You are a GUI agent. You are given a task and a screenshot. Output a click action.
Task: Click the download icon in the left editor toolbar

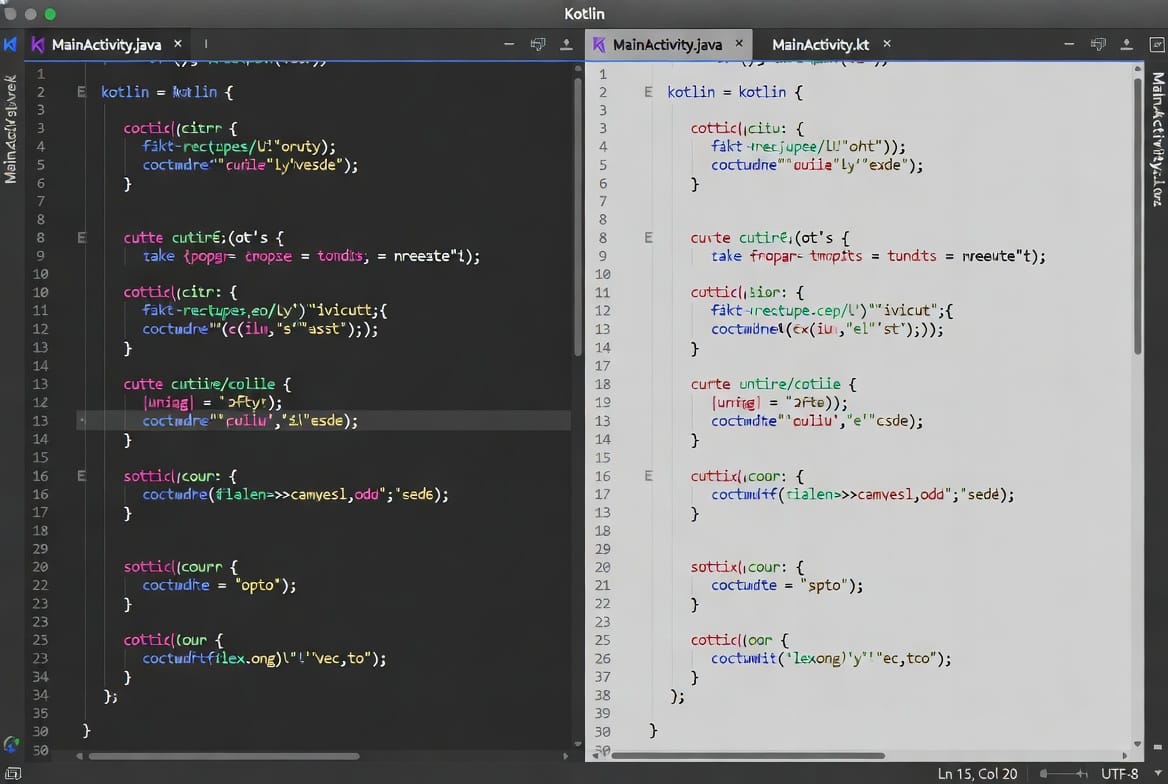coord(564,44)
